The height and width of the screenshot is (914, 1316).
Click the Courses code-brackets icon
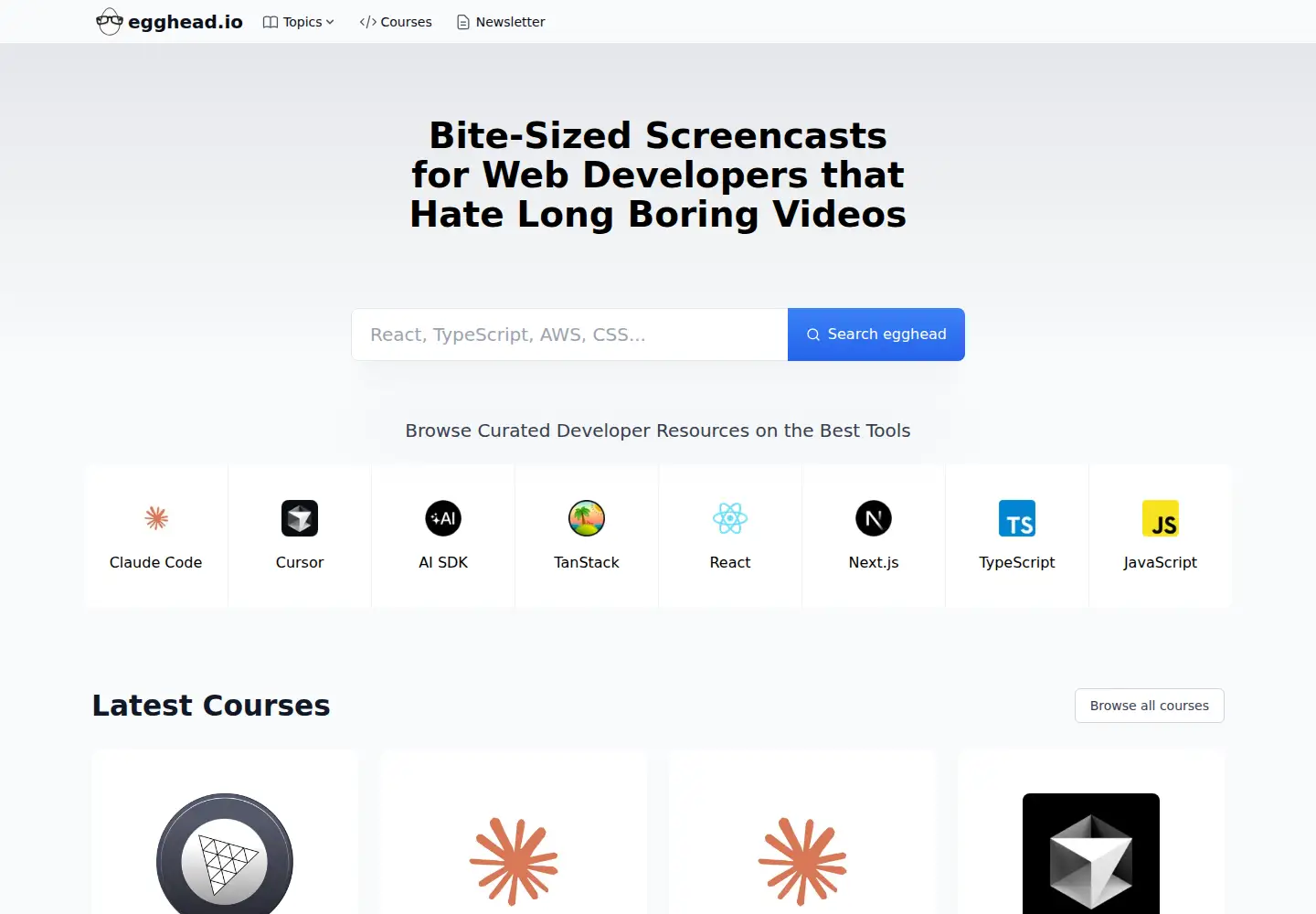[x=368, y=22]
